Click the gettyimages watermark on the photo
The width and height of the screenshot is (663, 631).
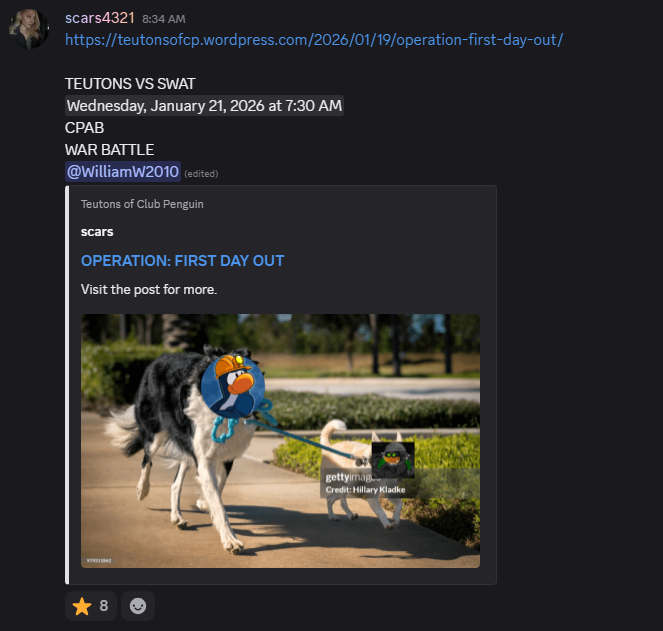(353, 477)
